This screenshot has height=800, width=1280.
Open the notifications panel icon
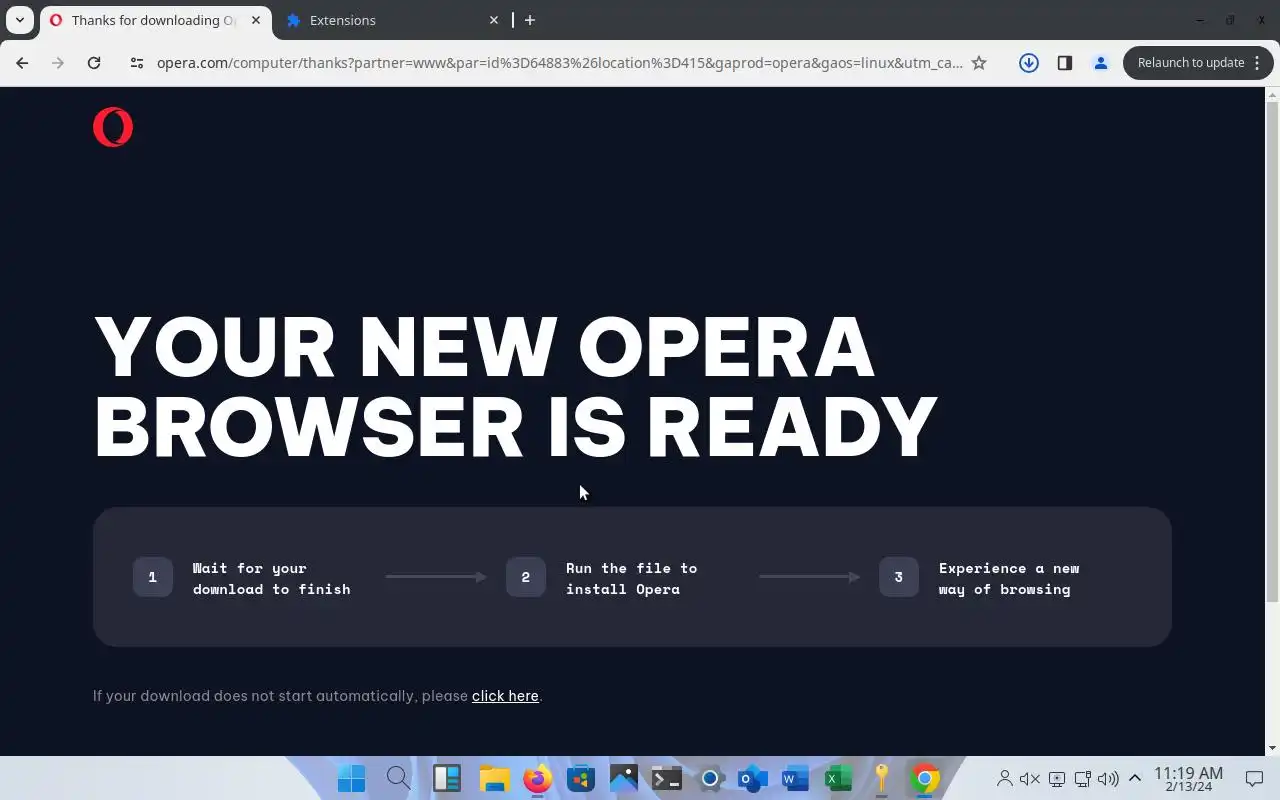[1254, 779]
